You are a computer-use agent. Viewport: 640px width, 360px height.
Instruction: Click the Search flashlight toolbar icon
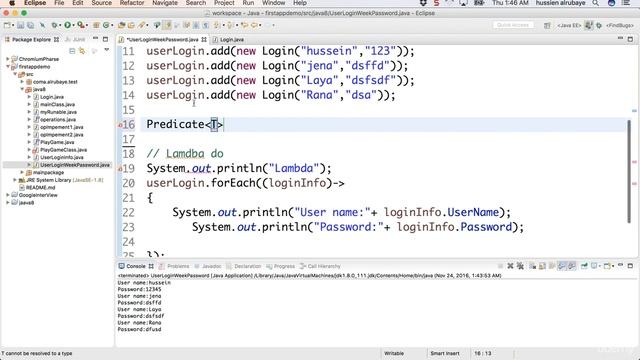[x=141, y=25]
